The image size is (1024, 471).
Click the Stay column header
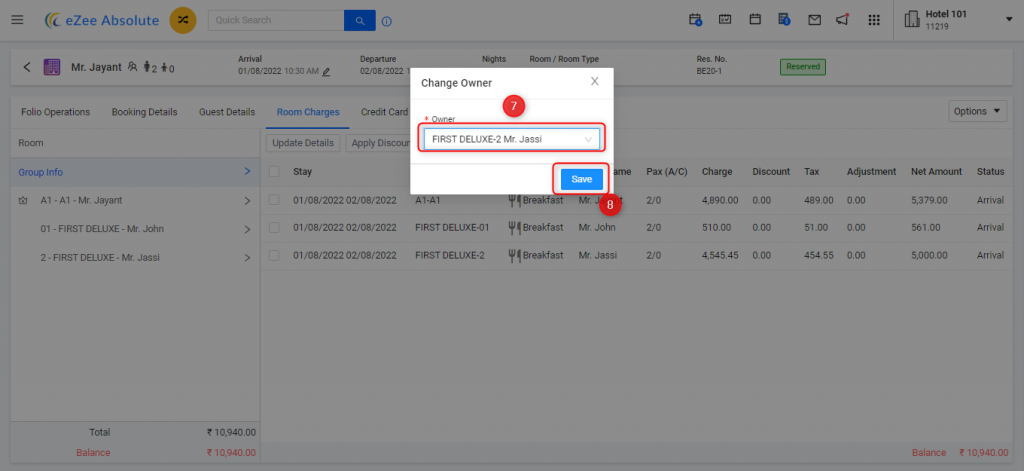[302, 172]
